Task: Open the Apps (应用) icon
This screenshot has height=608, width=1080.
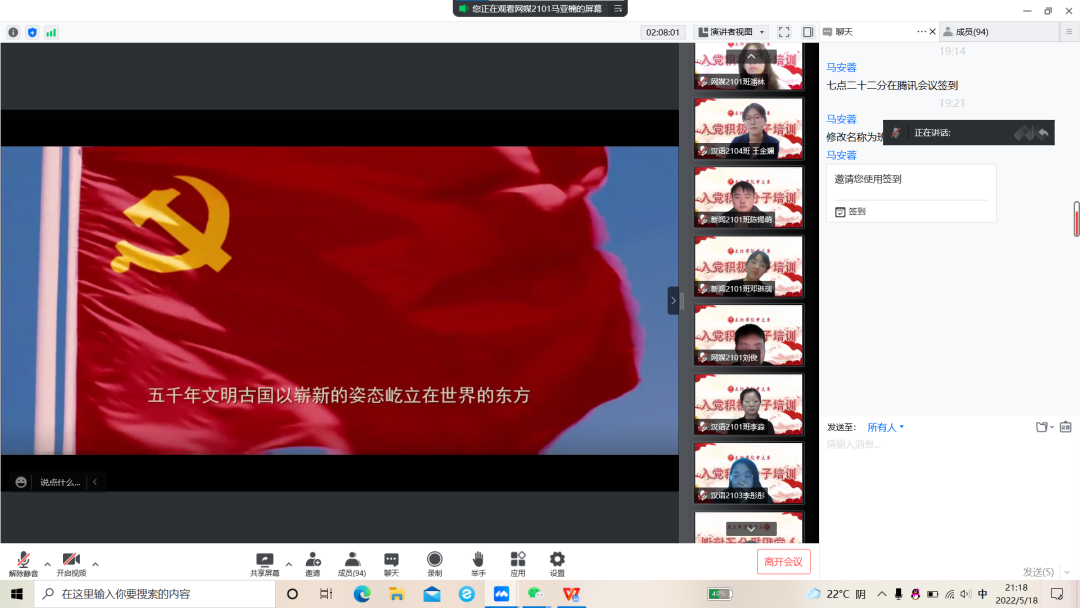Action: click(518, 560)
